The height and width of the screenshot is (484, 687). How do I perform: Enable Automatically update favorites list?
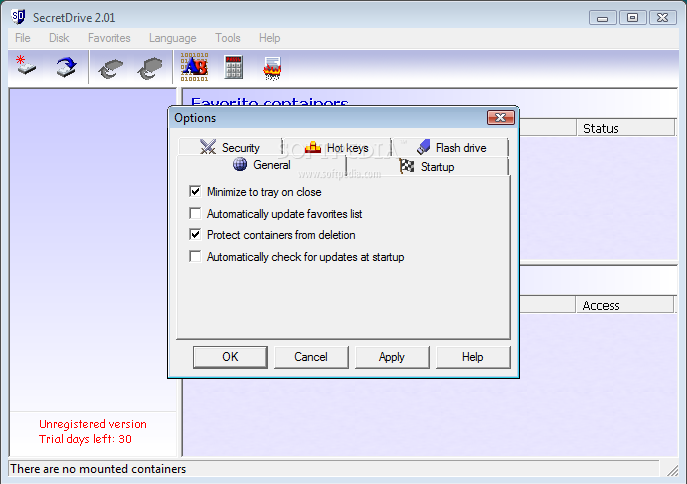(x=195, y=213)
